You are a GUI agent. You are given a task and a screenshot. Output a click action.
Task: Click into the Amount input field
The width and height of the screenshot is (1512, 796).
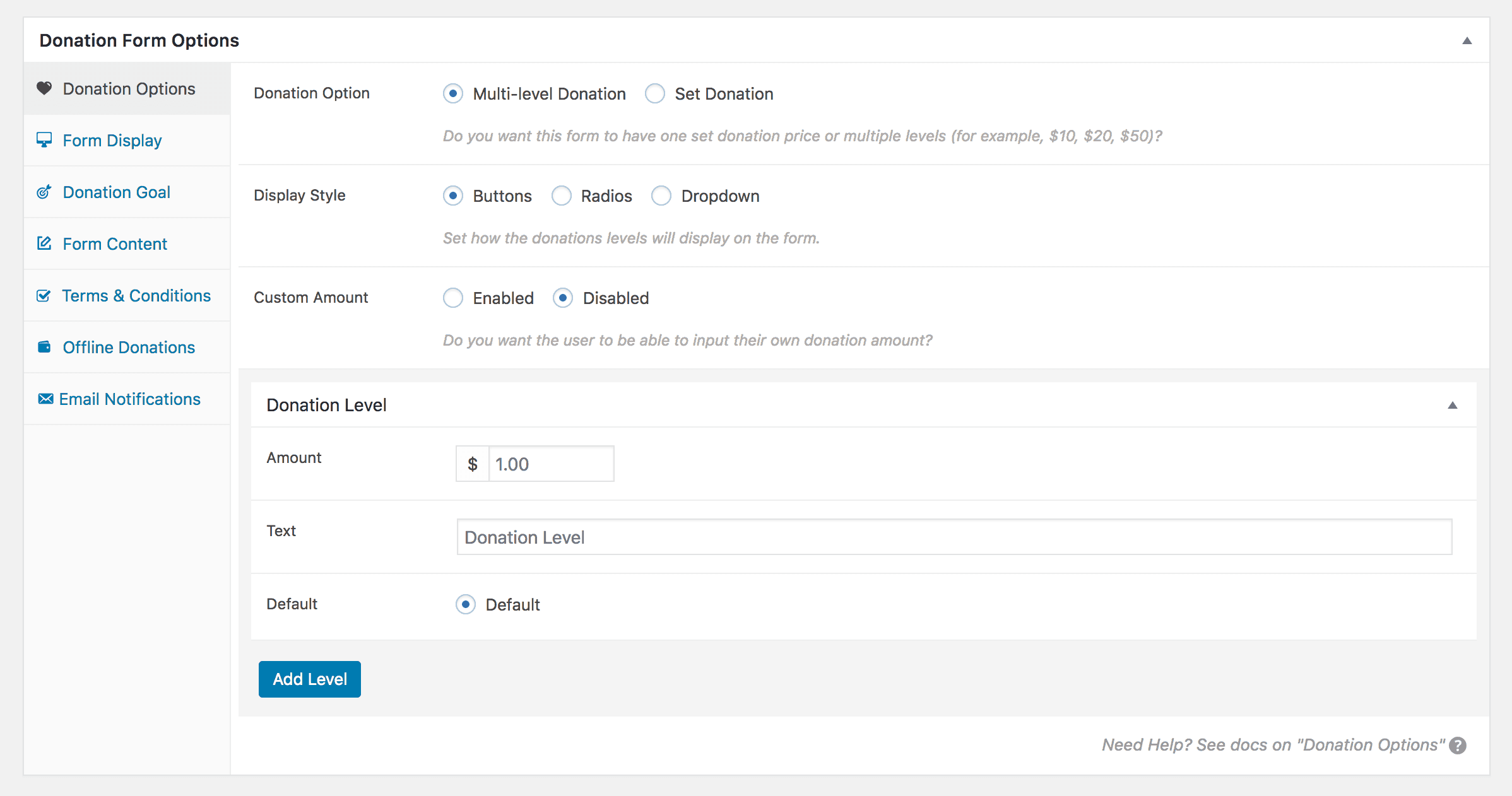click(551, 464)
